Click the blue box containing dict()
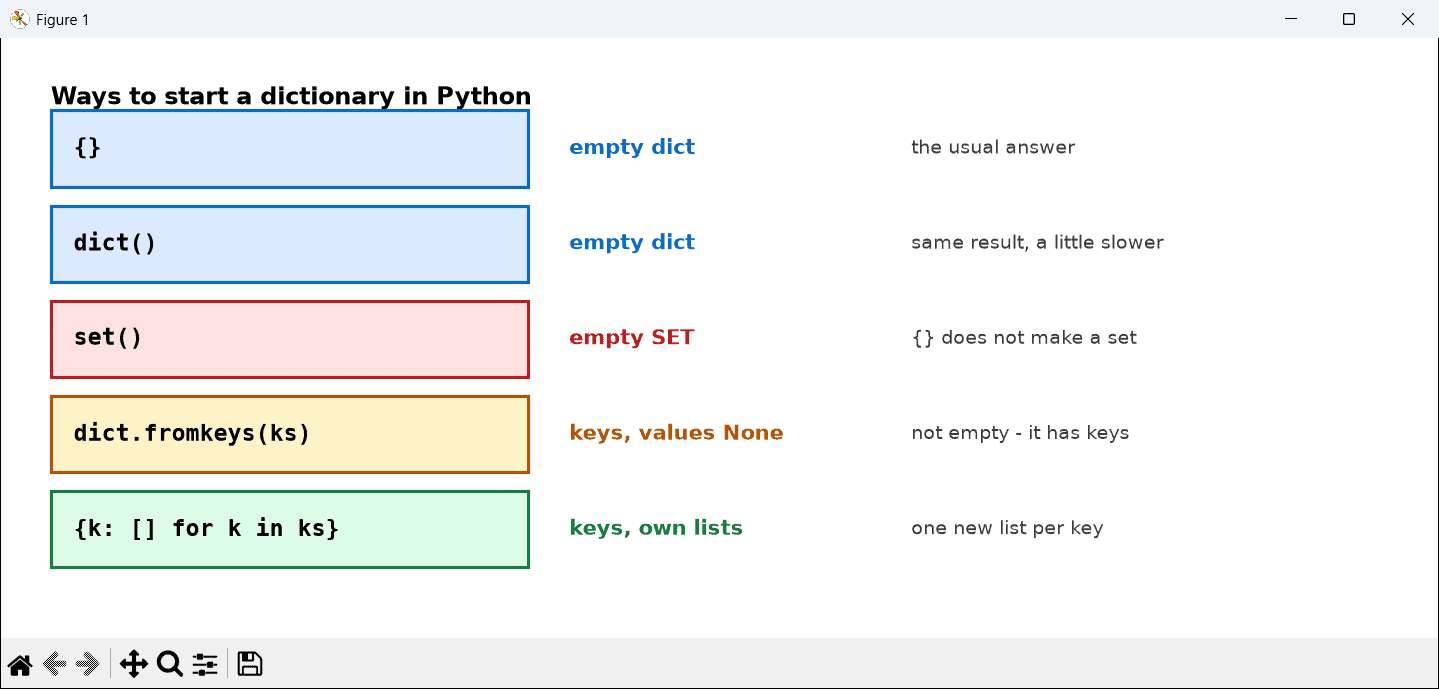This screenshot has width=1439, height=689. [290, 244]
